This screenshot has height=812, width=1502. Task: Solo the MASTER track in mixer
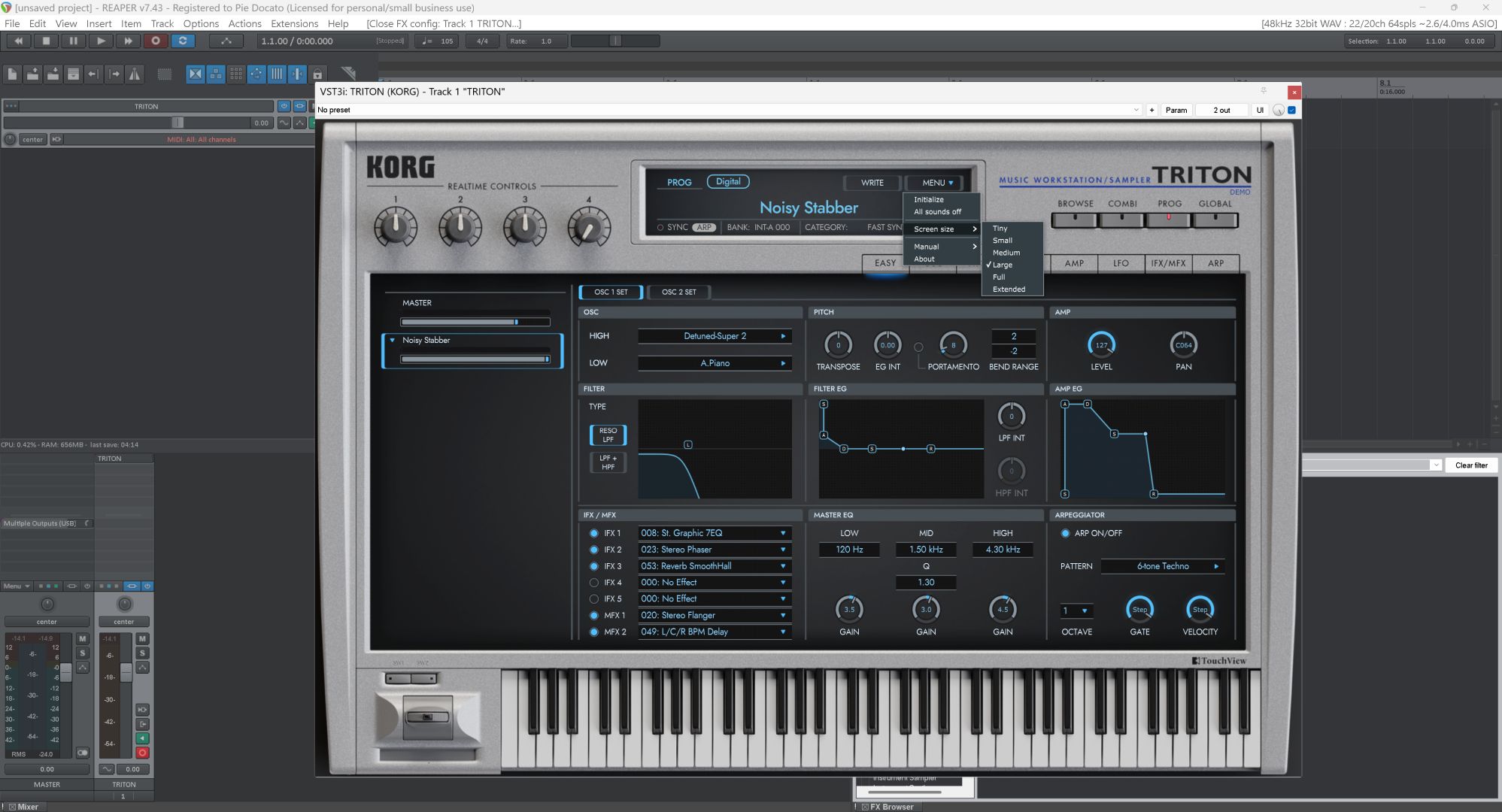(83, 653)
